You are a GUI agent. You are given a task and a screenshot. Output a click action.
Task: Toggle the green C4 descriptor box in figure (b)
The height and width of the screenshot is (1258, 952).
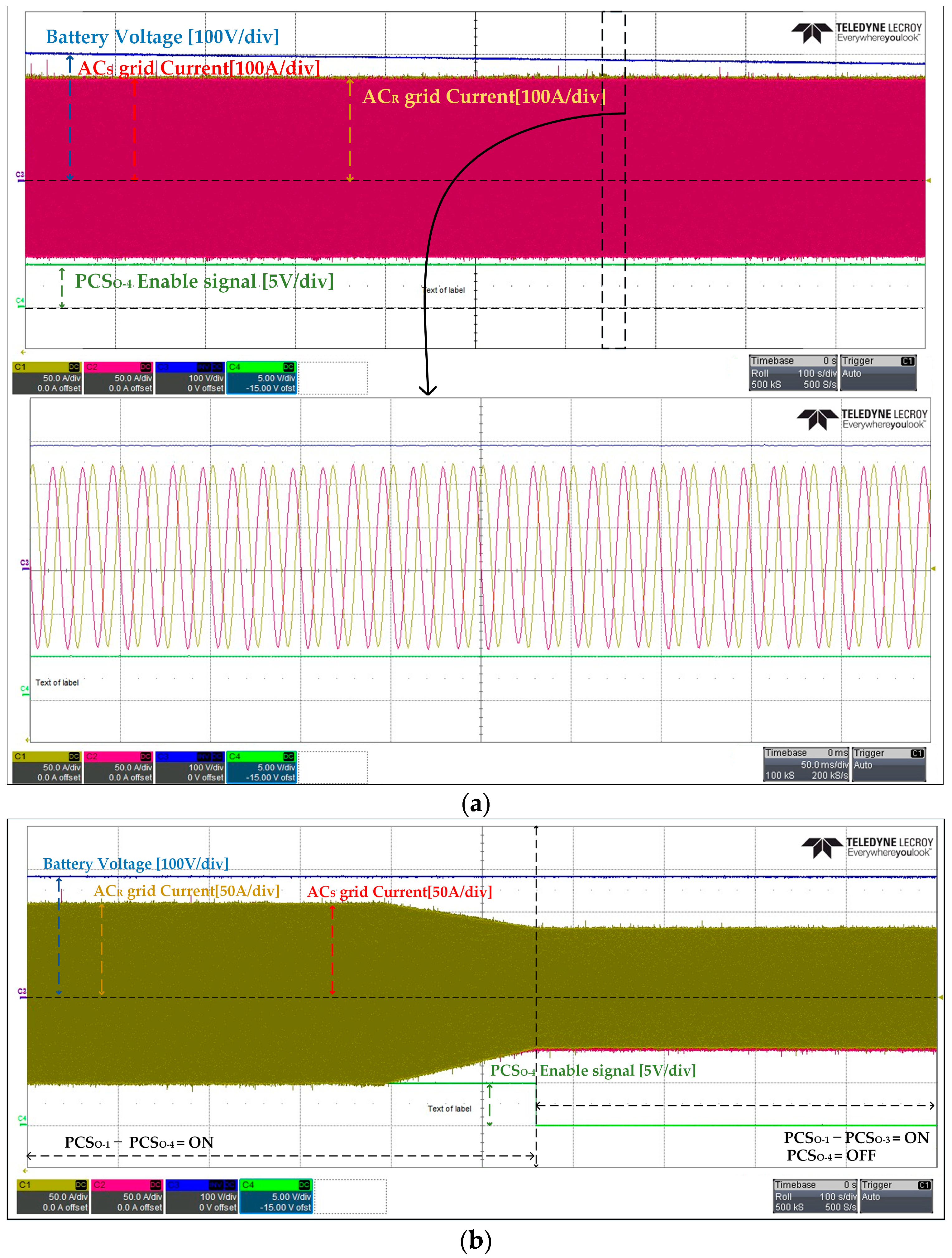point(276,1196)
